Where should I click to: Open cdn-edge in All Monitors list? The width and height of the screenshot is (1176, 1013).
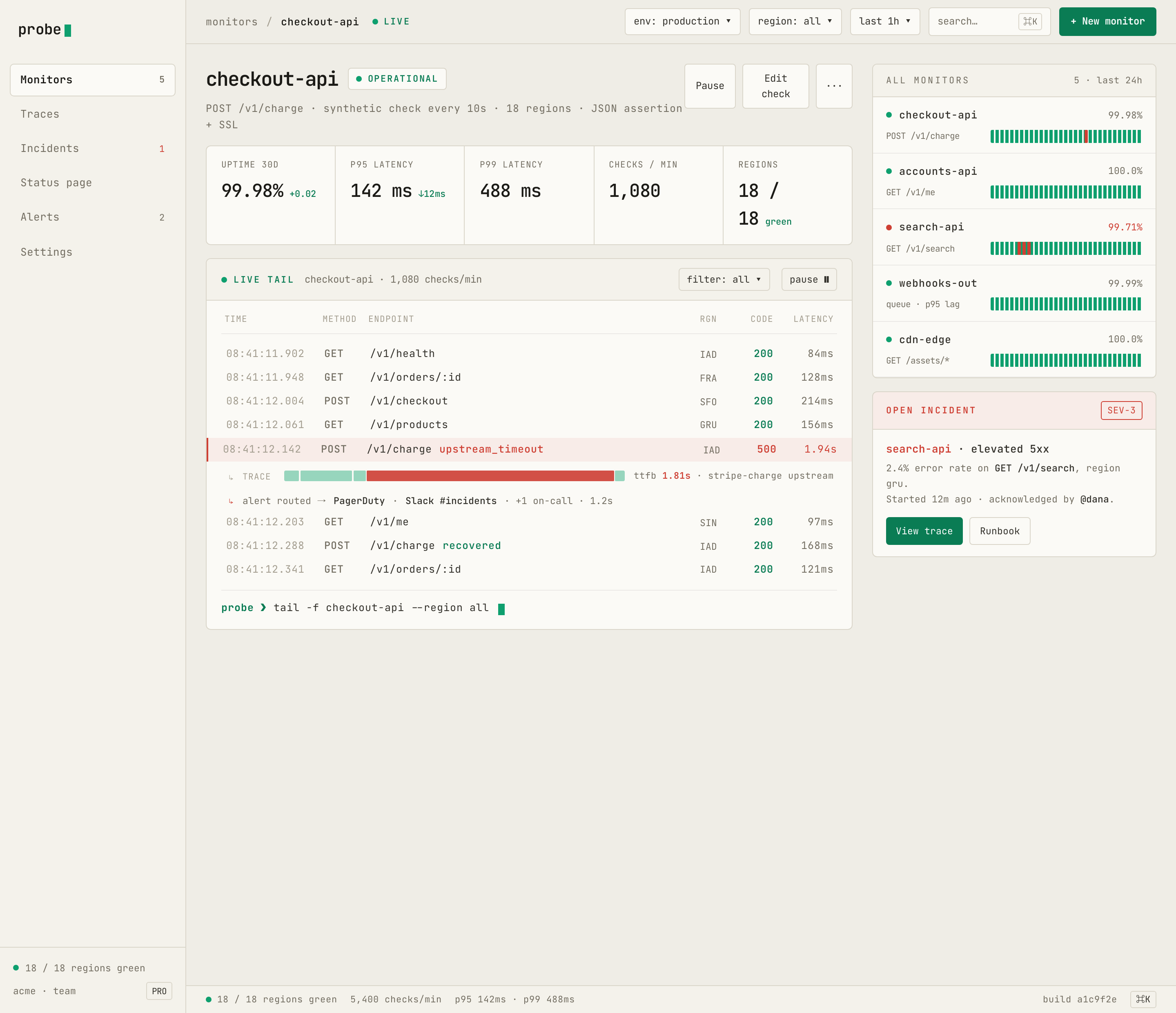point(1013,350)
